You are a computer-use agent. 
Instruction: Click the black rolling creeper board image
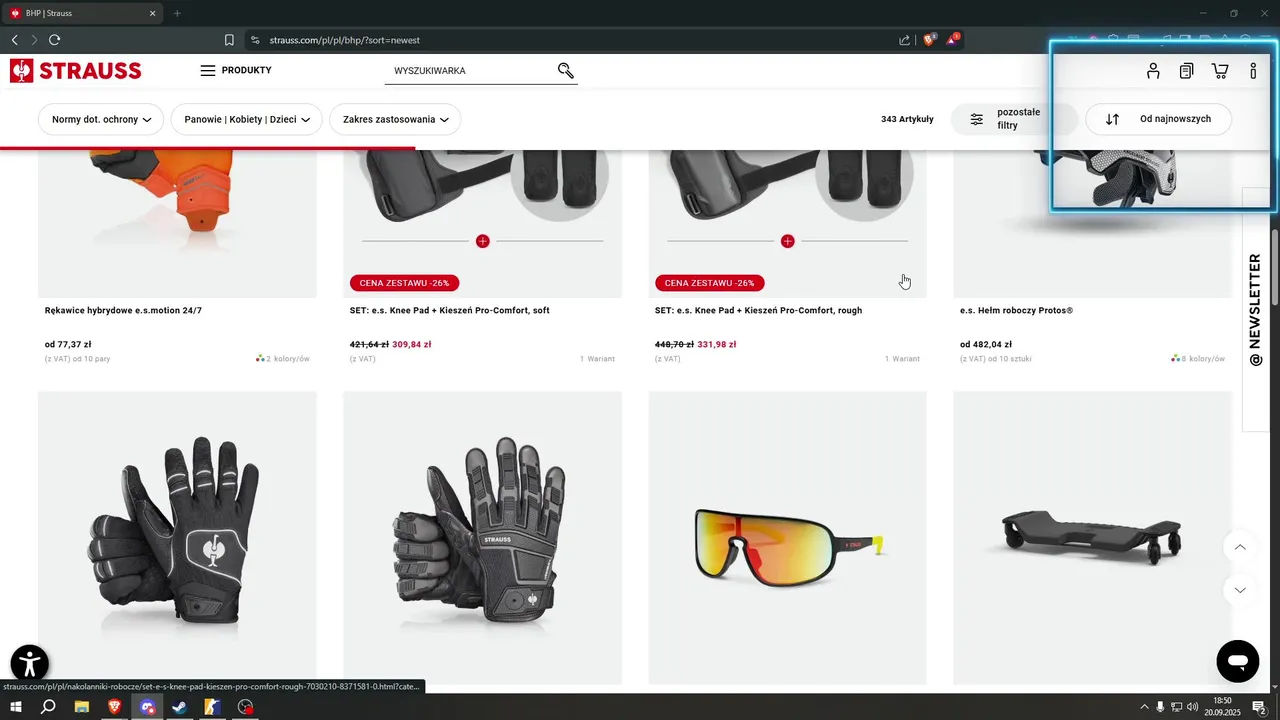tap(1092, 537)
